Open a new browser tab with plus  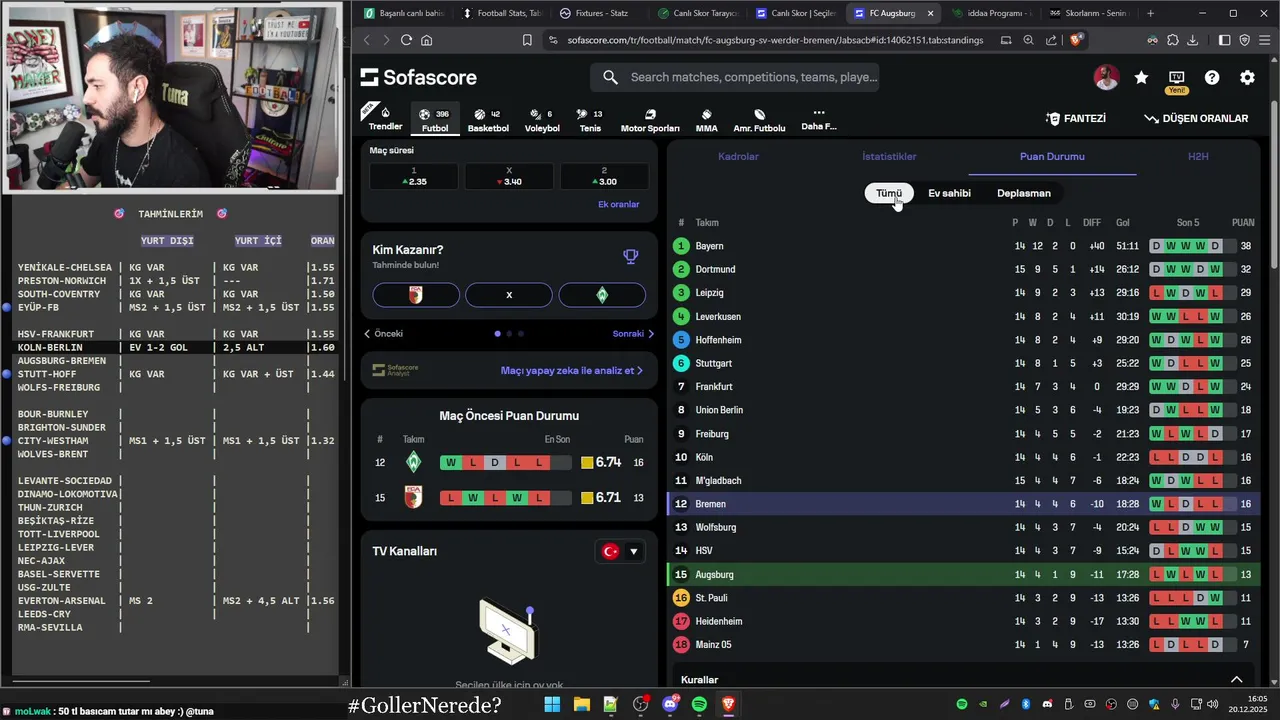(x=1150, y=13)
